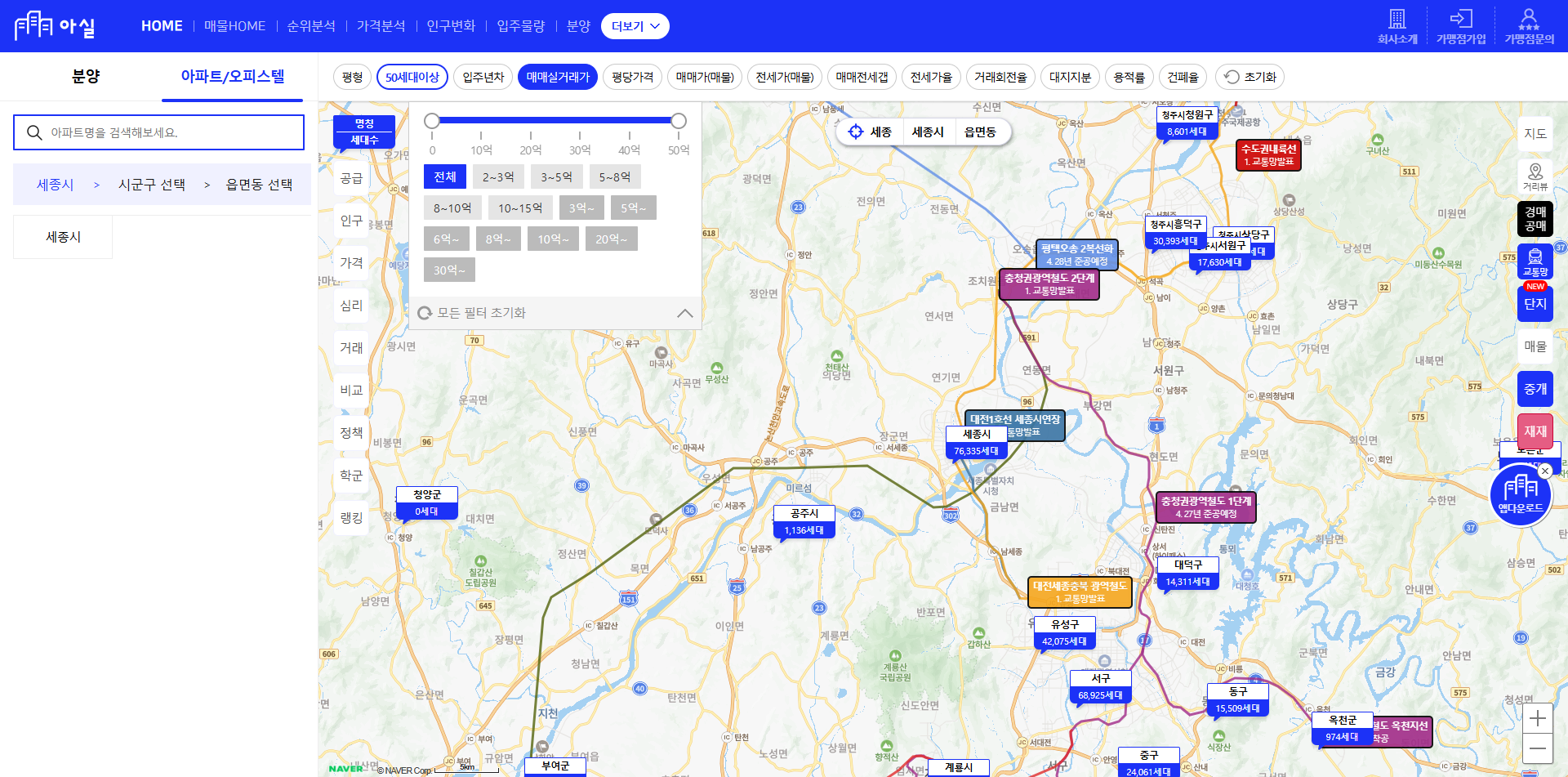The image size is (1568, 777).
Task: Click the 세종시 list item
Action: click(x=63, y=237)
